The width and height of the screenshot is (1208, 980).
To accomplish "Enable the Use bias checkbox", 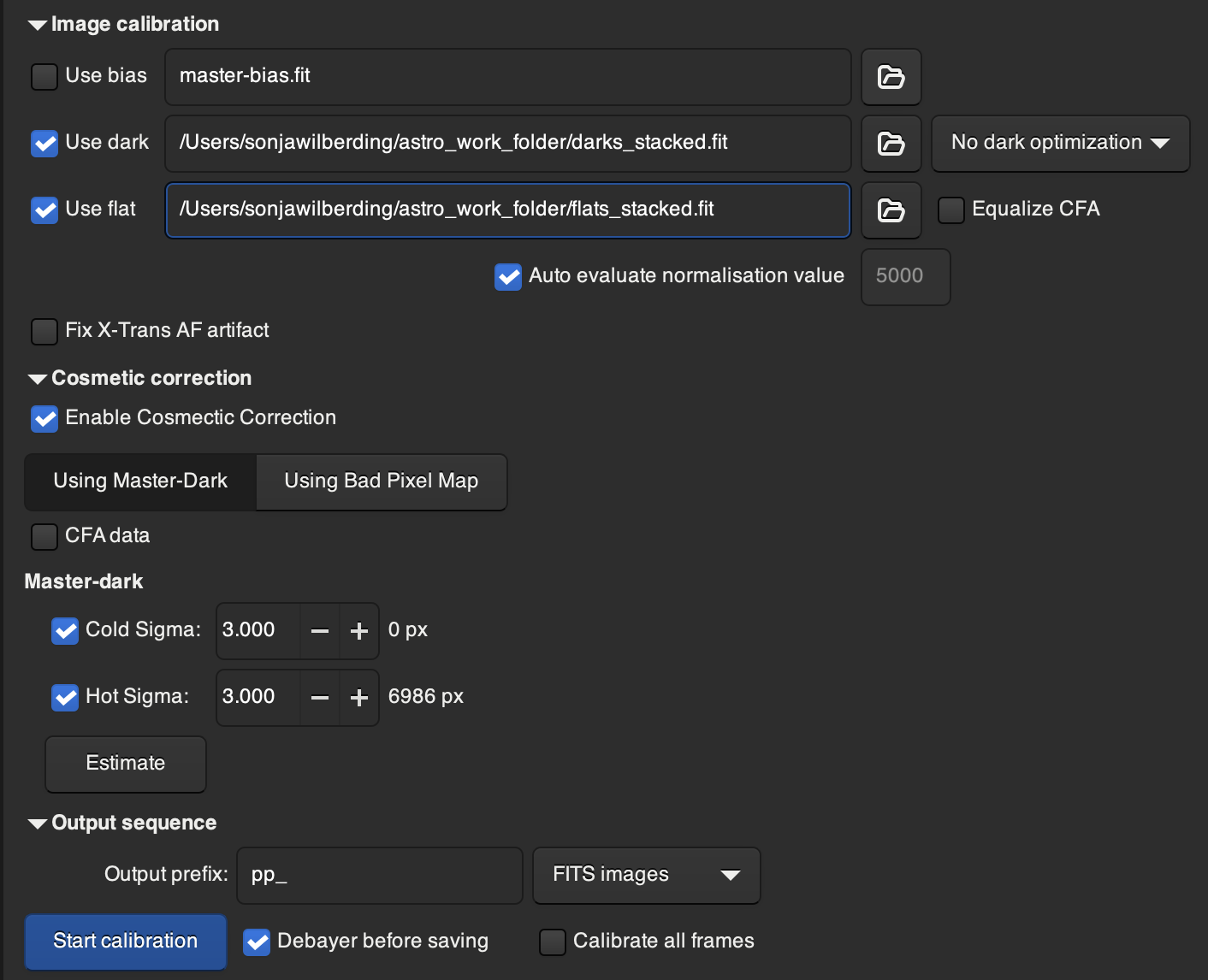I will 44,77.
